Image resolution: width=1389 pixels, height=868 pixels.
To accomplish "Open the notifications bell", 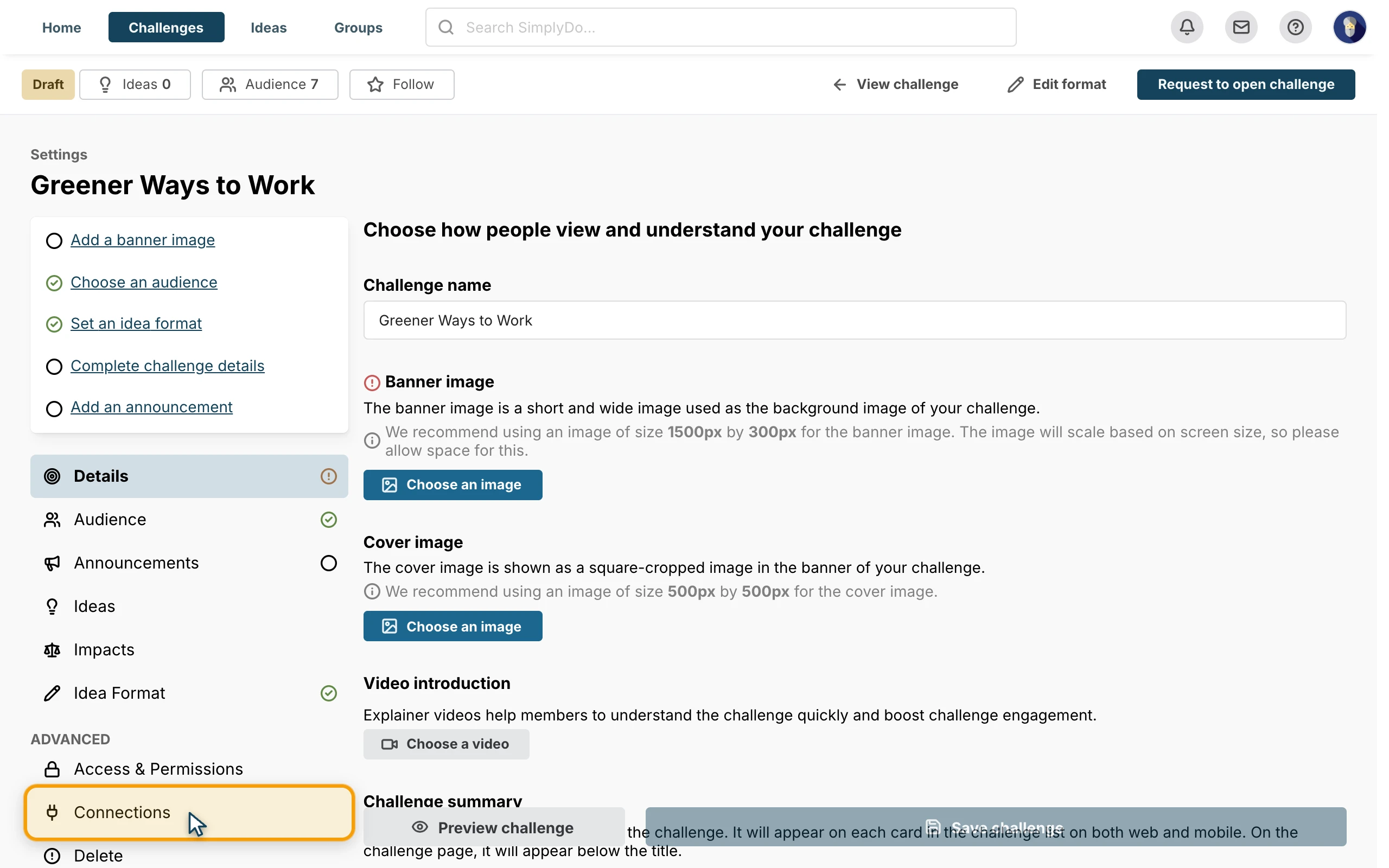I will click(1187, 27).
